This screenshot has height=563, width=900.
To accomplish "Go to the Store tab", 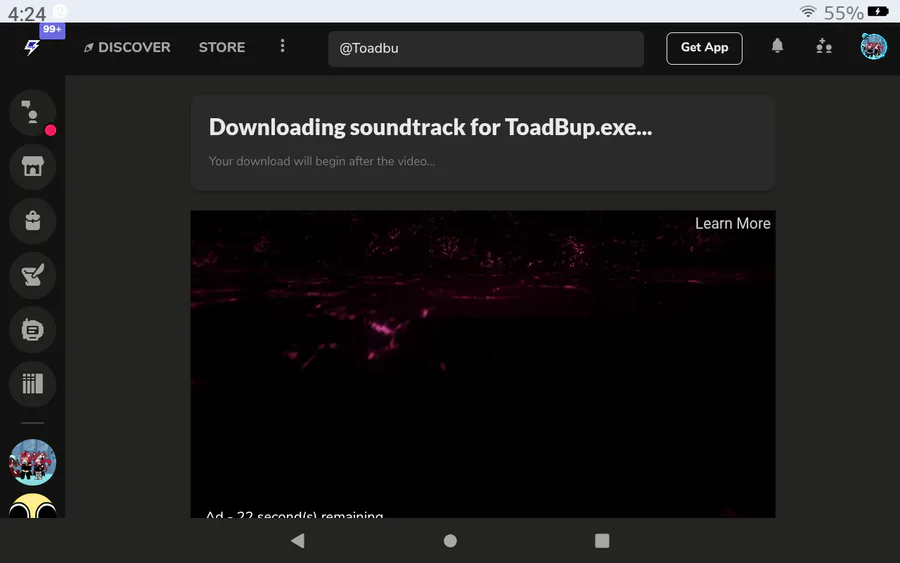I will 222,47.
